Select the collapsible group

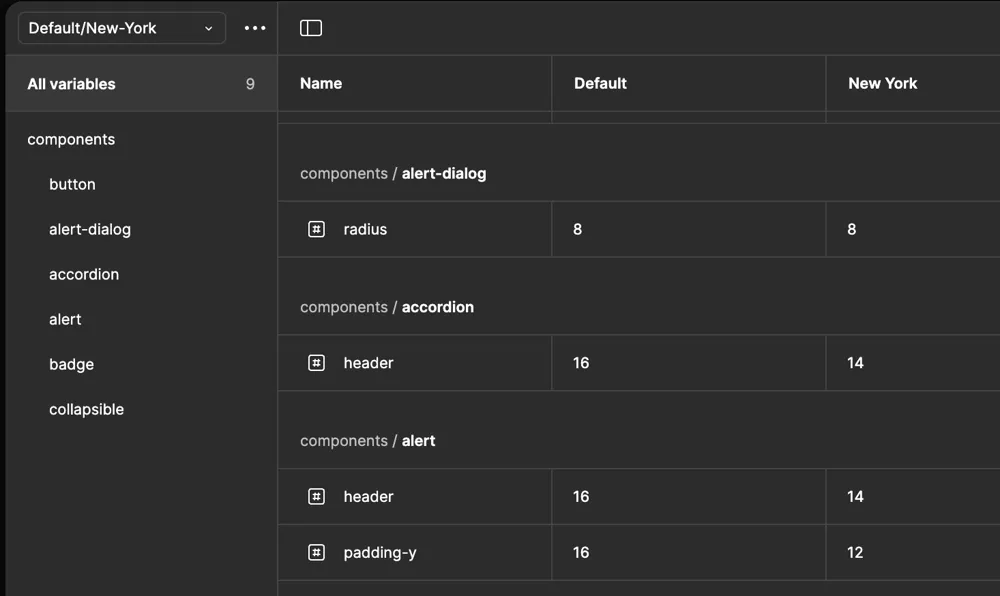[86, 409]
